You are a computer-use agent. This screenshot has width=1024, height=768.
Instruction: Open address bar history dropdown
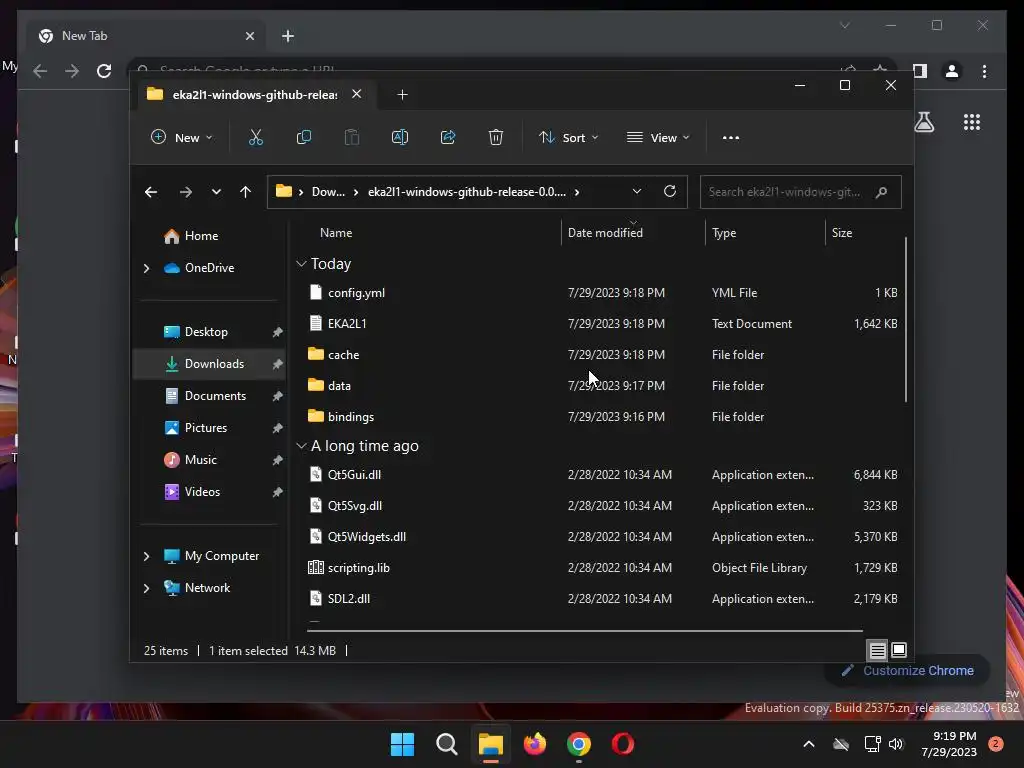point(637,191)
